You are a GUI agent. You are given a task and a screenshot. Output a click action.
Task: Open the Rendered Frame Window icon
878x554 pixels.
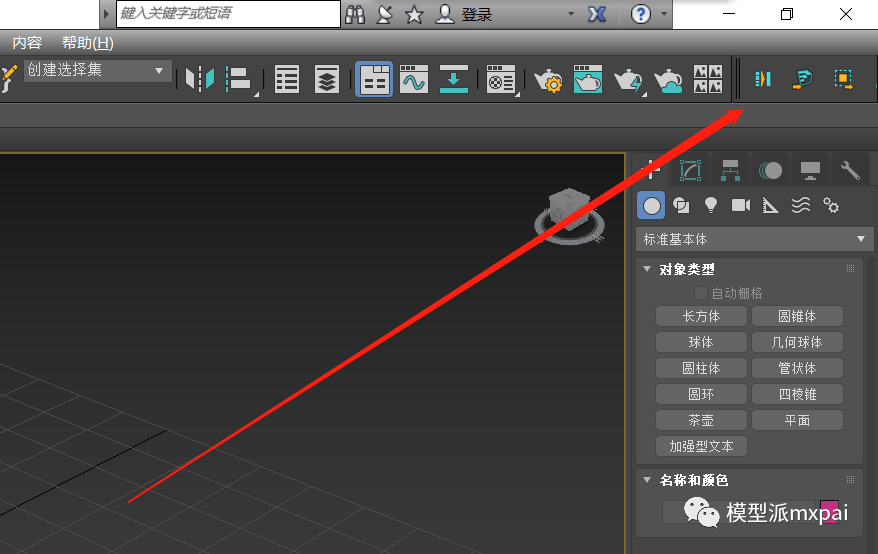click(x=588, y=79)
